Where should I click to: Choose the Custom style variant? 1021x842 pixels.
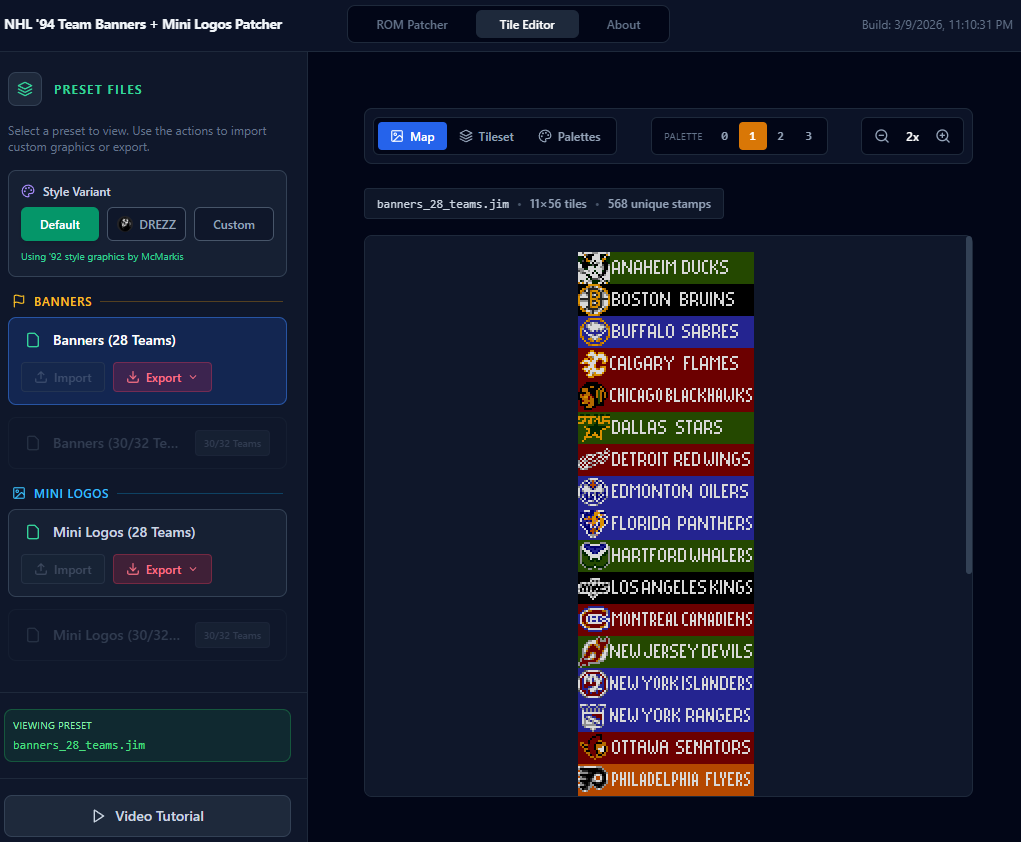[x=233, y=225]
